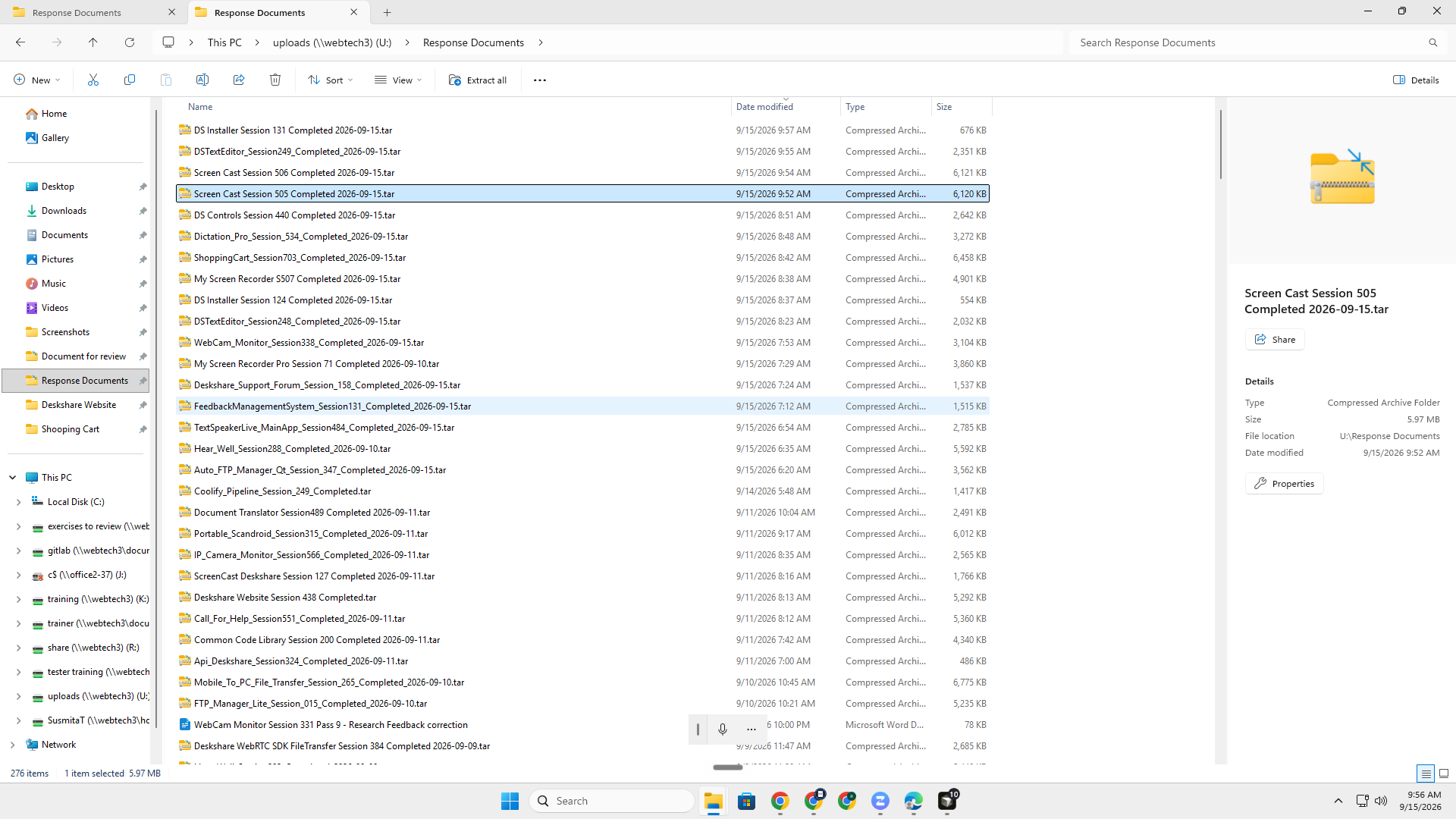Click the Rename icon in toolbar
Viewport: 1456px width, 819px height.
(202, 80)
